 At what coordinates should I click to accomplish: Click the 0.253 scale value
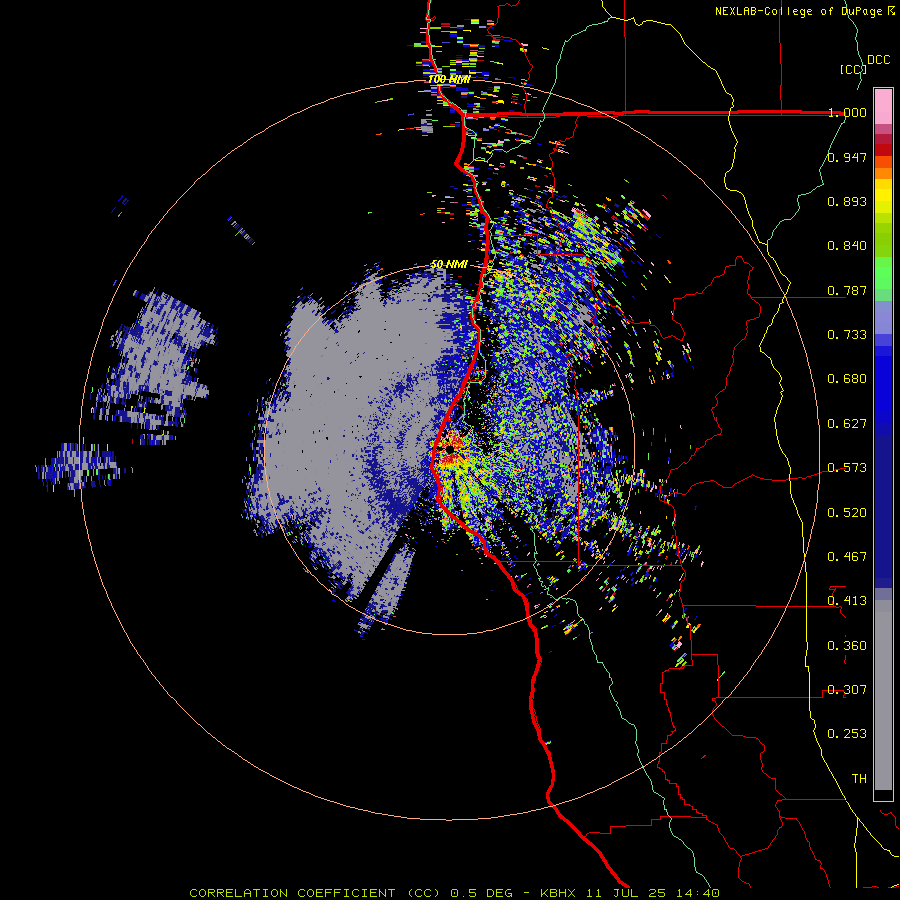(x=847, y=734)
